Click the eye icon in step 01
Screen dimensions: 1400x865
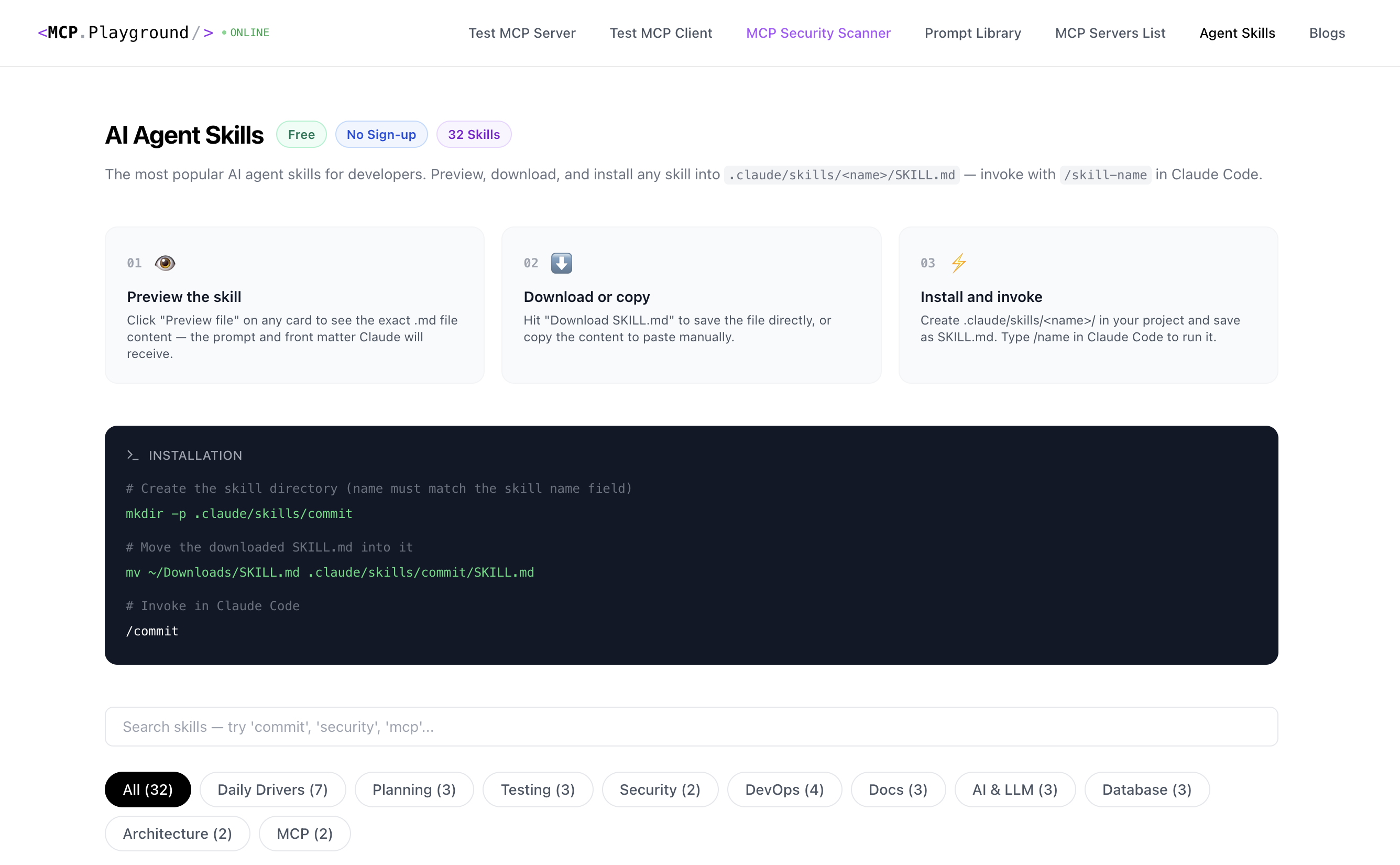165,263
